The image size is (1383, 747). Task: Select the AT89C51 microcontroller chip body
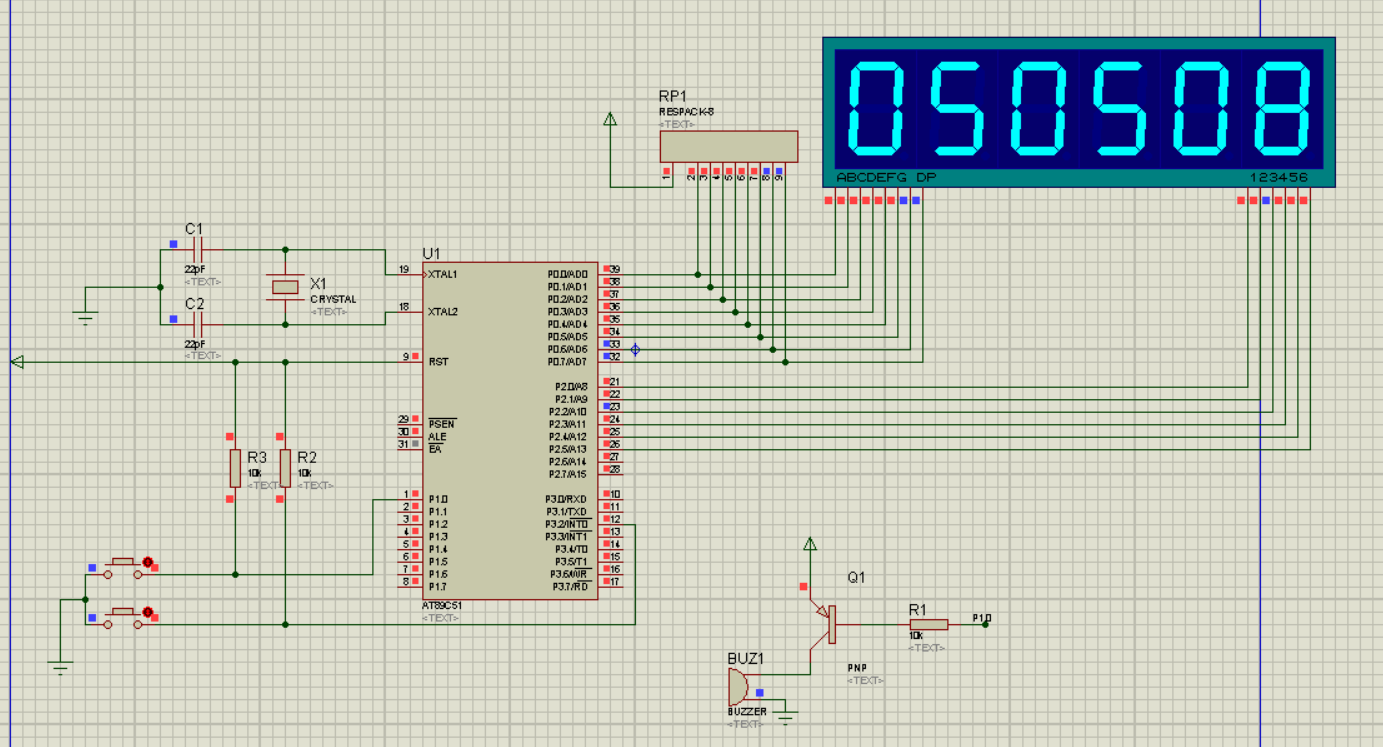pyautogui.click(x=510, y=431)
